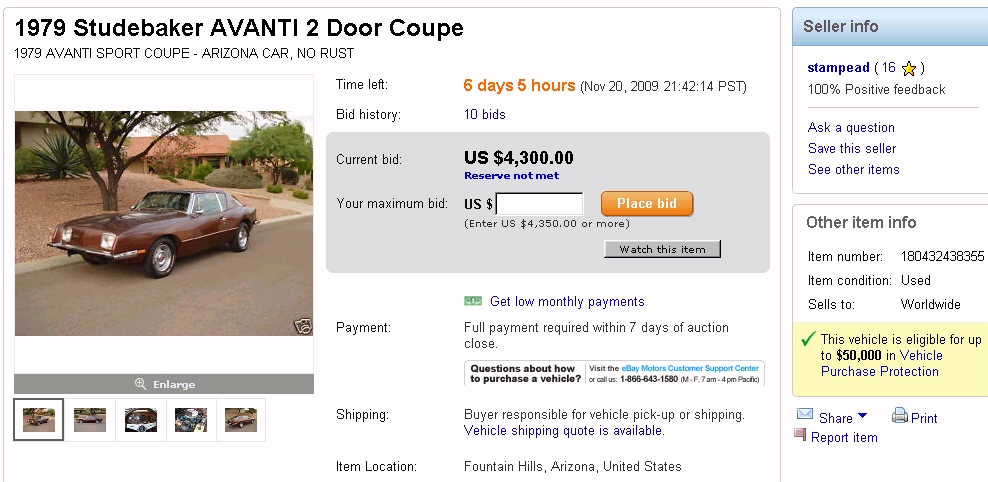Click the Save this seller link
Image resolution: width=988 pixels, height=482 pixels.
pyautogui.click(x=851, y=148)
